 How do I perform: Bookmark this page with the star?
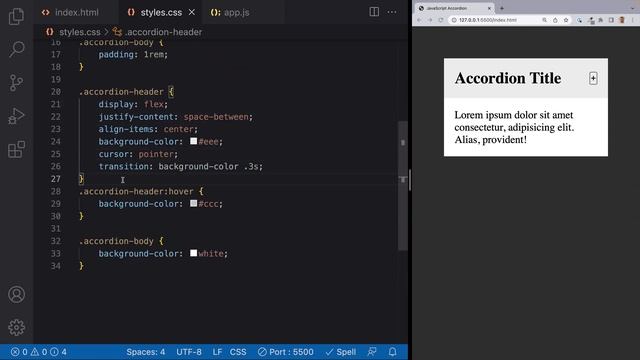tap(566, 20)
